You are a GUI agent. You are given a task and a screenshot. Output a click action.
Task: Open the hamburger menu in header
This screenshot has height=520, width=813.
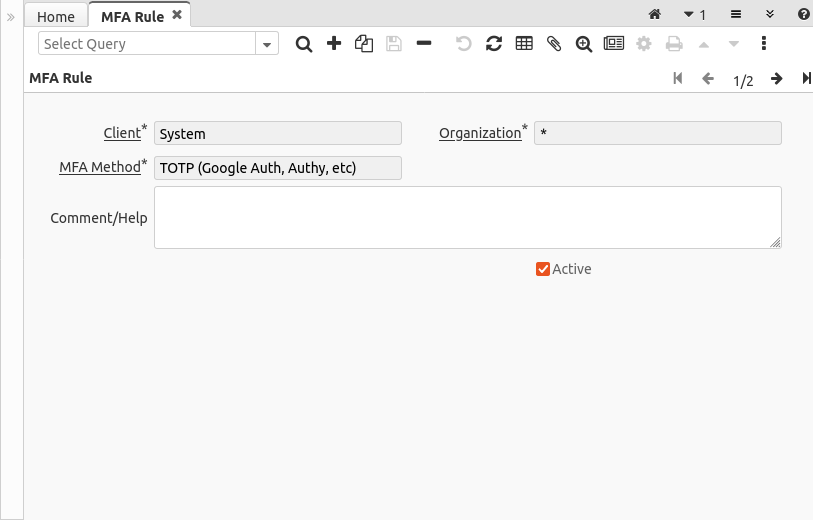(x=735, y=15)
